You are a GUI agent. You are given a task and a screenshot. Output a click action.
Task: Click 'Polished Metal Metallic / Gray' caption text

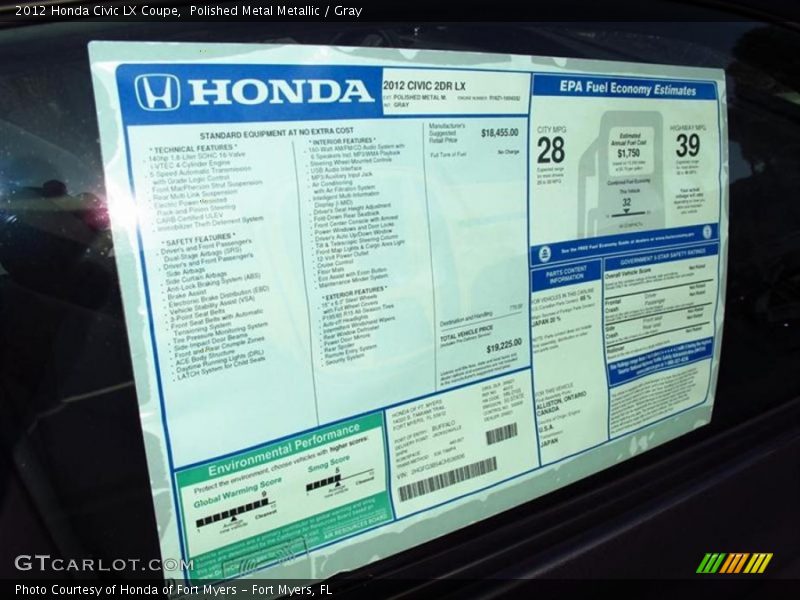276,11
